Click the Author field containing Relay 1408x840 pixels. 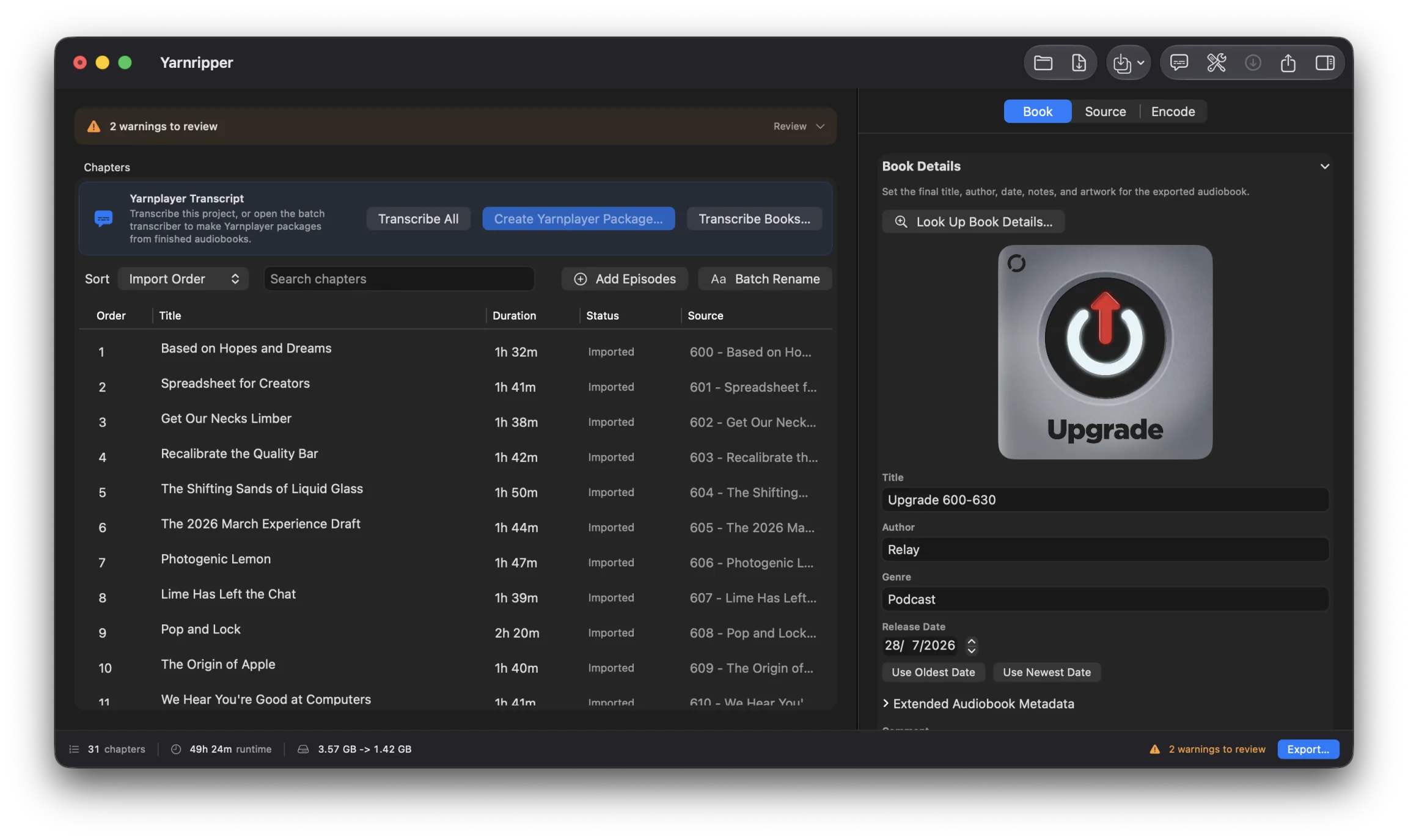1105,549
